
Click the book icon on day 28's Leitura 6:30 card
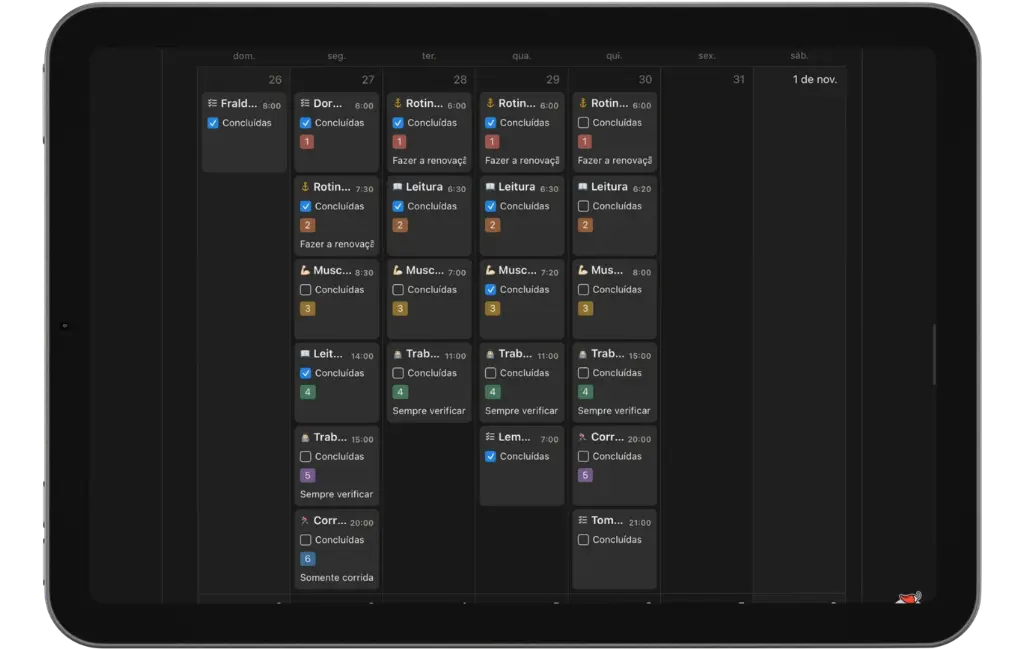[398, 187]
